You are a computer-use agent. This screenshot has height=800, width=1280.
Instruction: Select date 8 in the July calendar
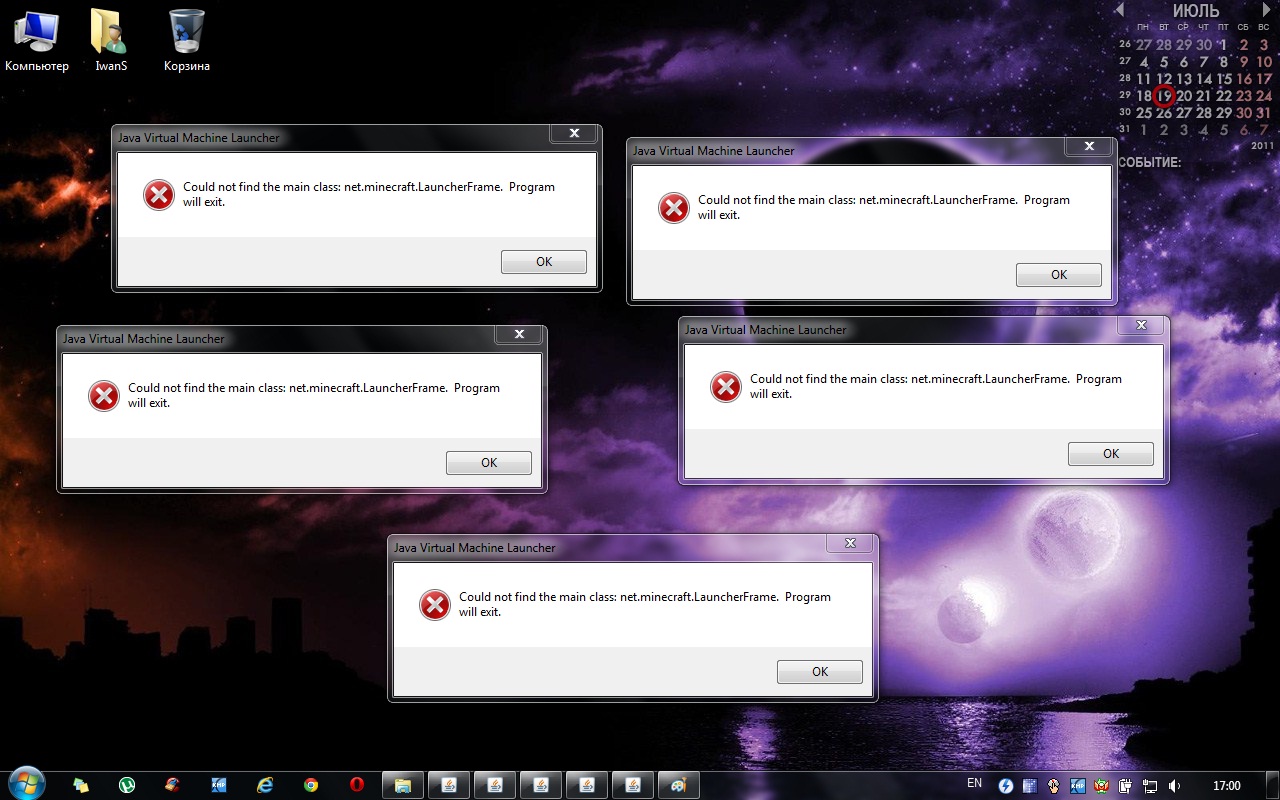tap(1224, 62)
